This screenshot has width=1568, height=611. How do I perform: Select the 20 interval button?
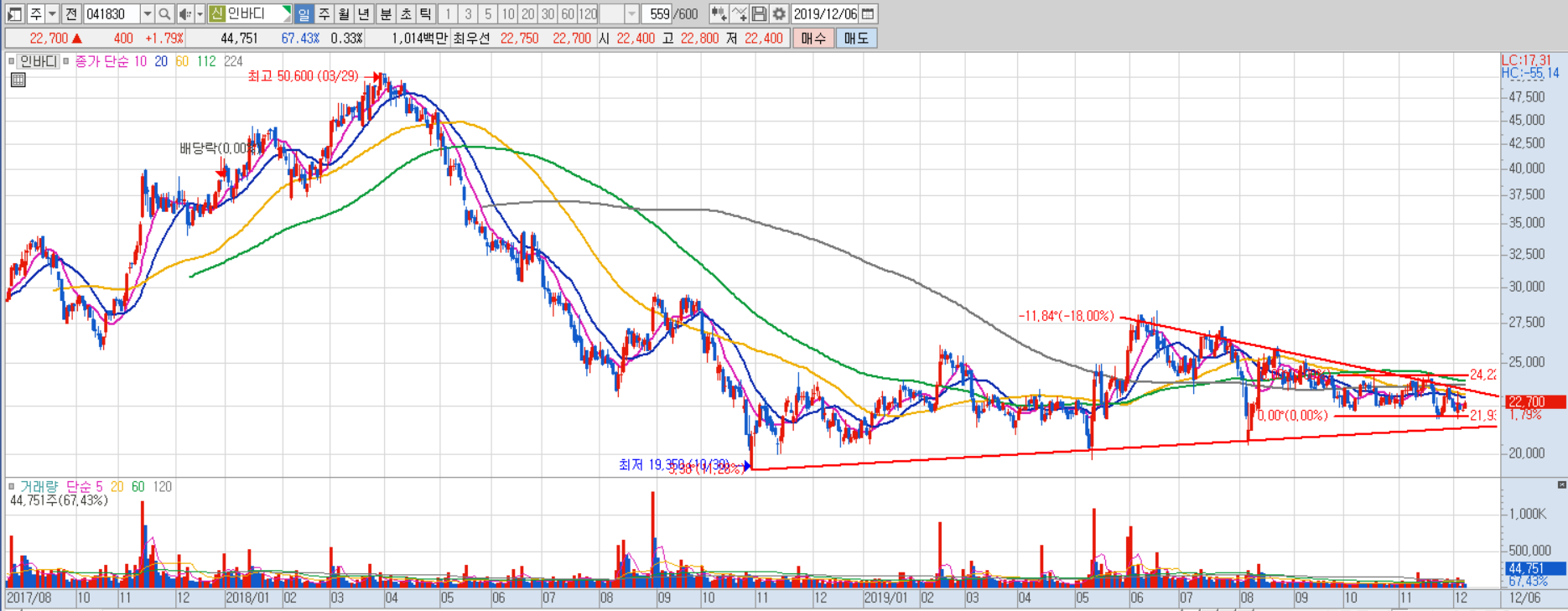528,13
